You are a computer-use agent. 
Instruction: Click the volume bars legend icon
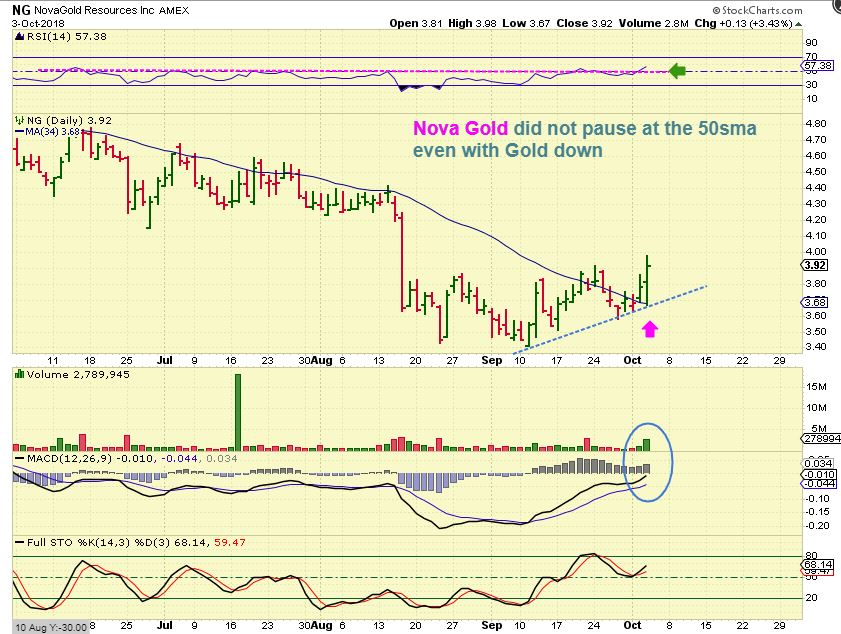tap(20, 374)
